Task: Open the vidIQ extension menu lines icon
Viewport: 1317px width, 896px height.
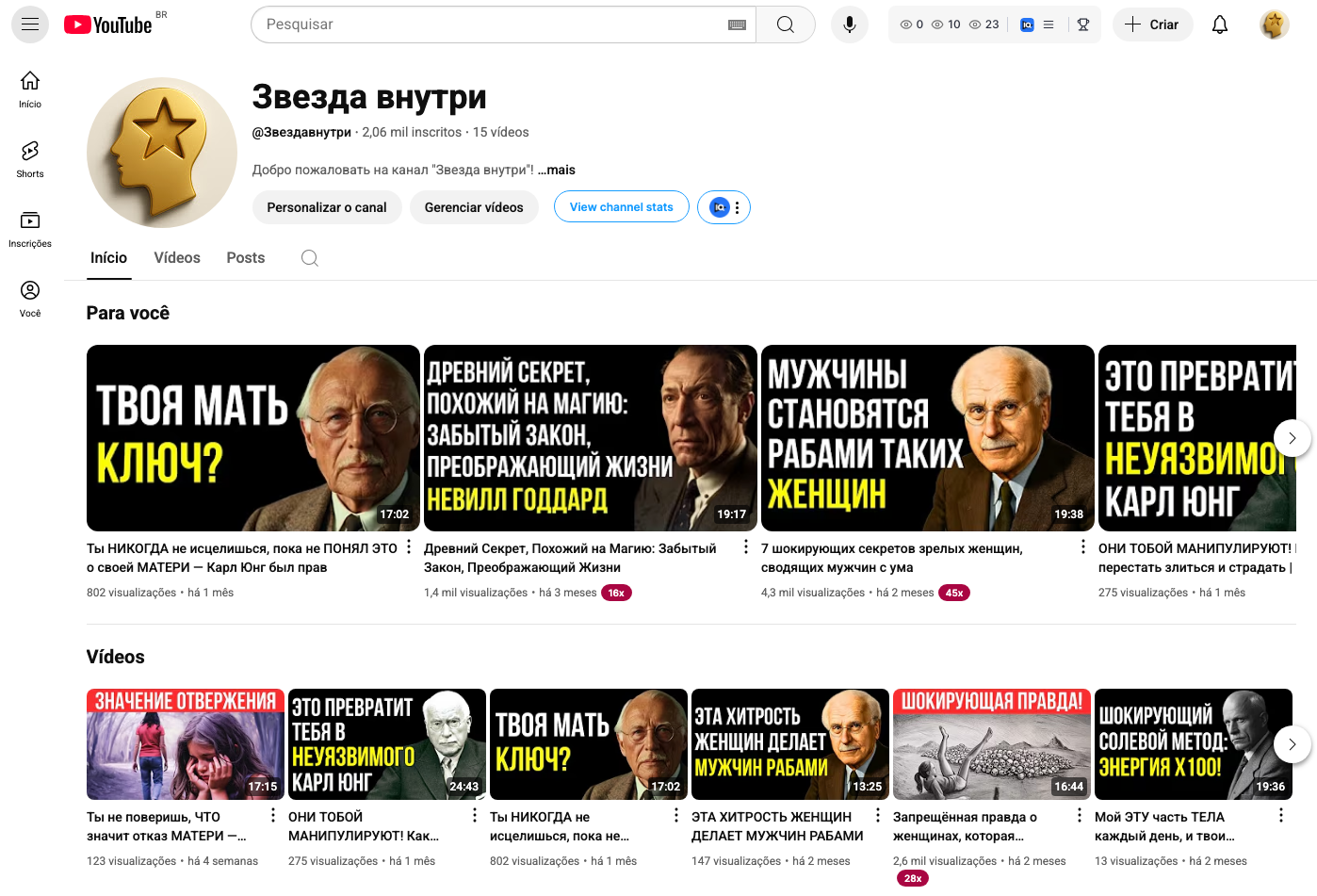Action: tap(1049, 24)
